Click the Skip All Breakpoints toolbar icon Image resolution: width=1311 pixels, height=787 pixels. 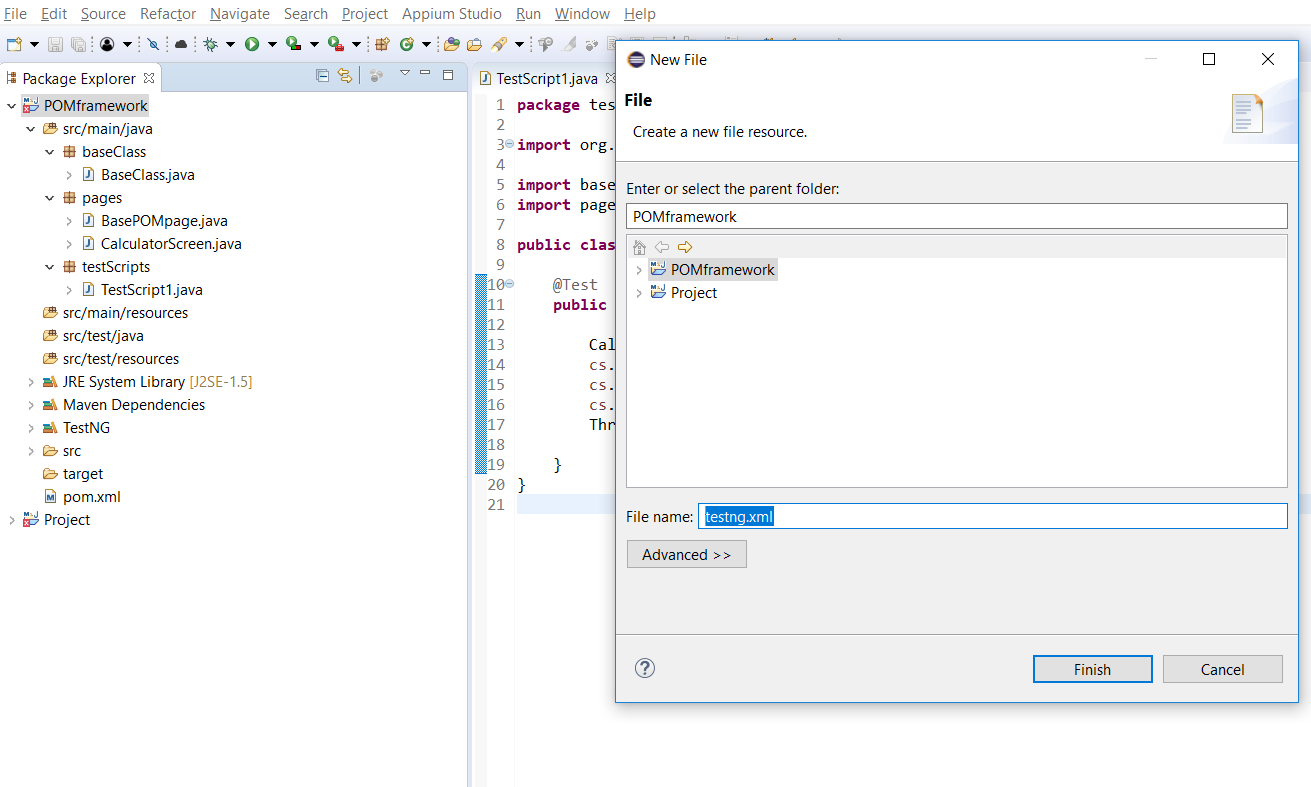[x=152, y=45]
